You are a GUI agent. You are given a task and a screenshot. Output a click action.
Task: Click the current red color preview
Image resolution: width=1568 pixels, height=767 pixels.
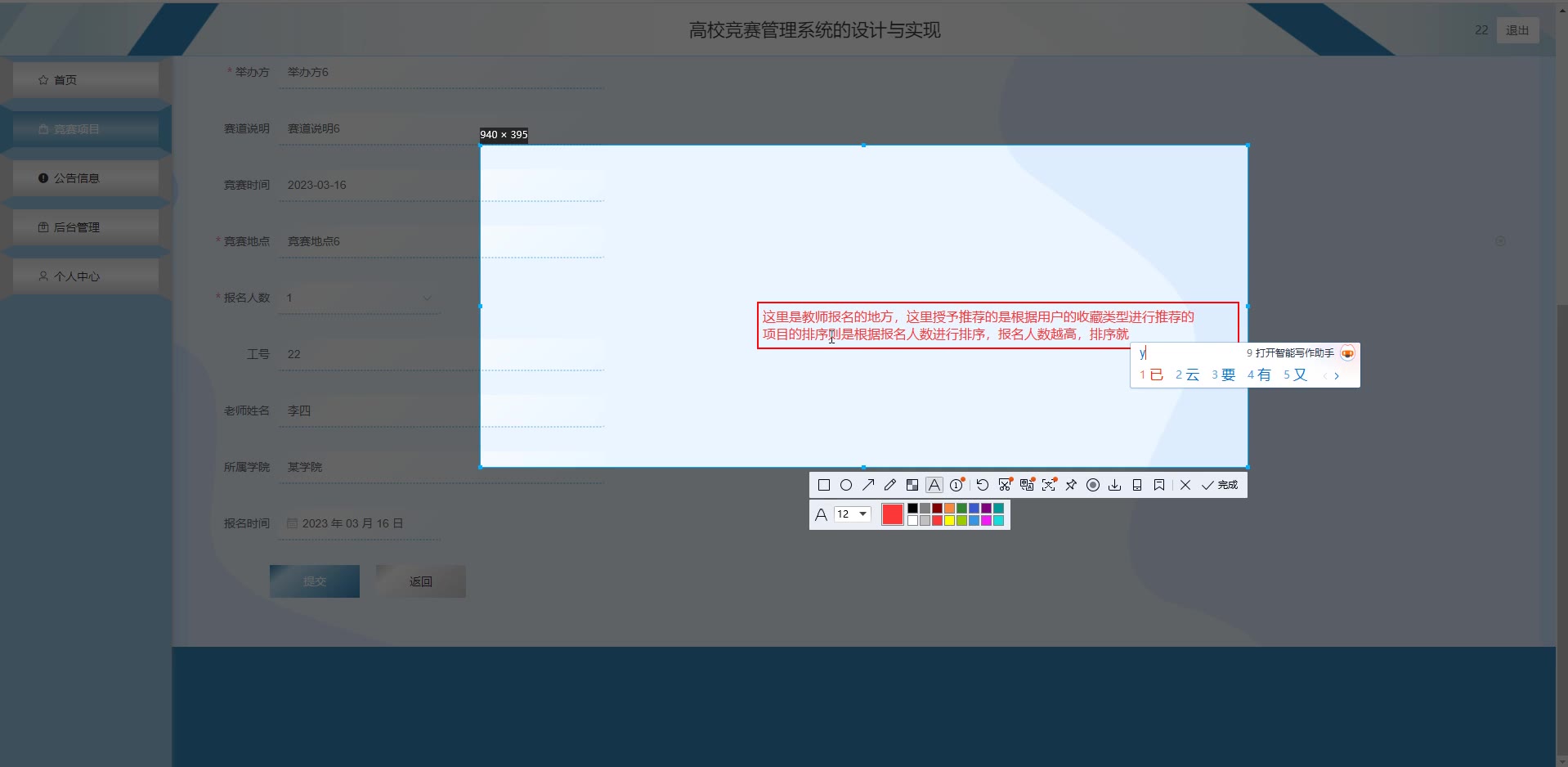[893, 514]
